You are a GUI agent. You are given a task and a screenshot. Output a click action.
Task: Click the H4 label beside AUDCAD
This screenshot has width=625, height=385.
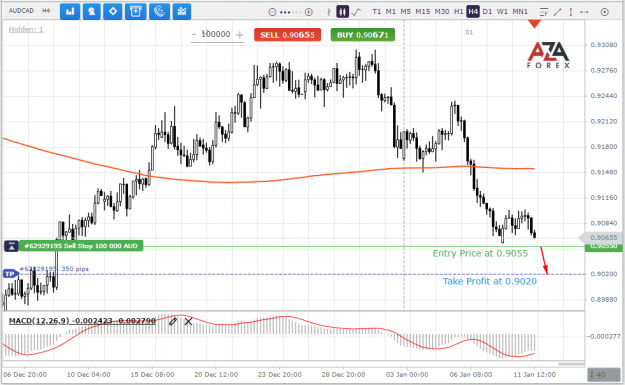click(x=46, y=11)
